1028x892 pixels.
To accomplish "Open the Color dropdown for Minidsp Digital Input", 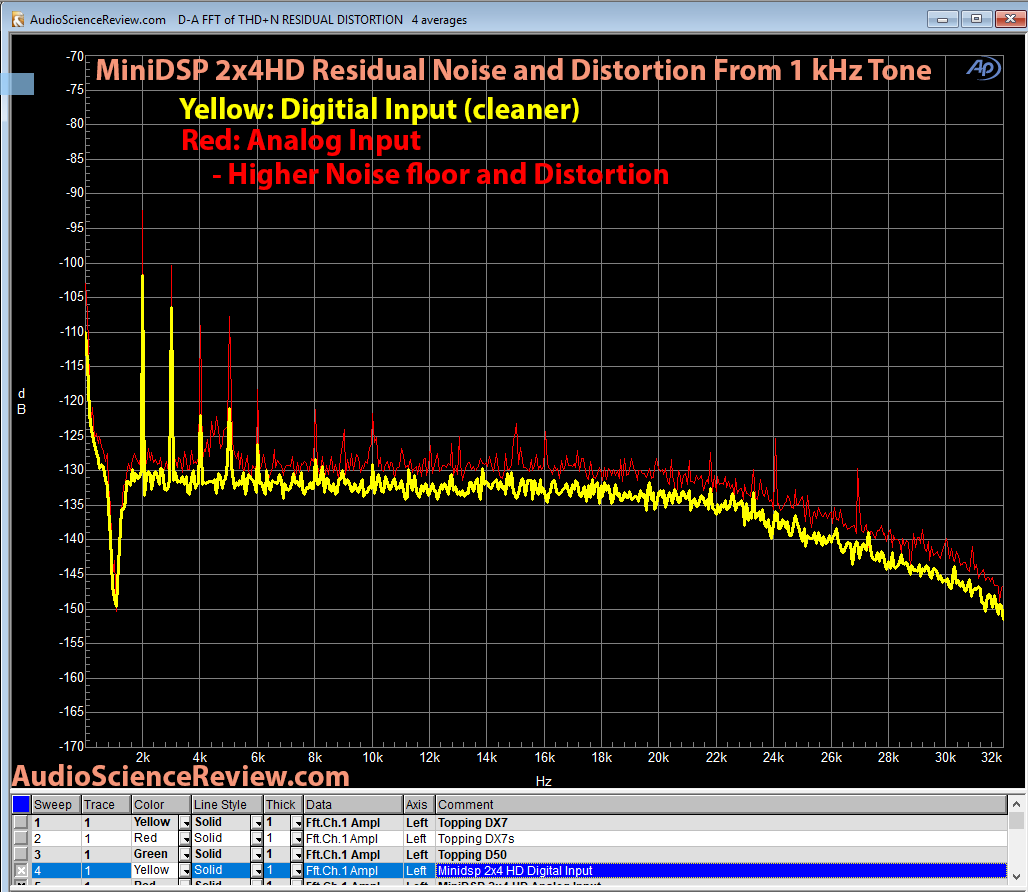I will (186, 870).
